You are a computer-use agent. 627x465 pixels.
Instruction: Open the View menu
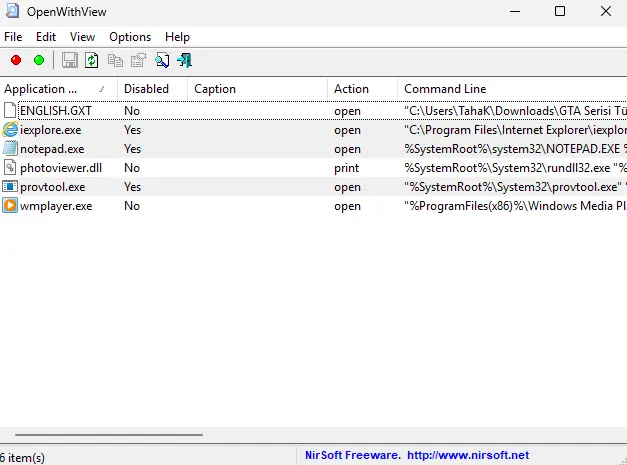click(x=82, y=37)
